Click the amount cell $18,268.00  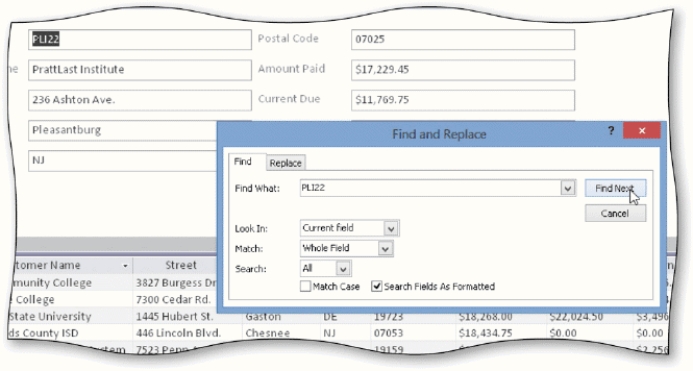click(500, 317)
